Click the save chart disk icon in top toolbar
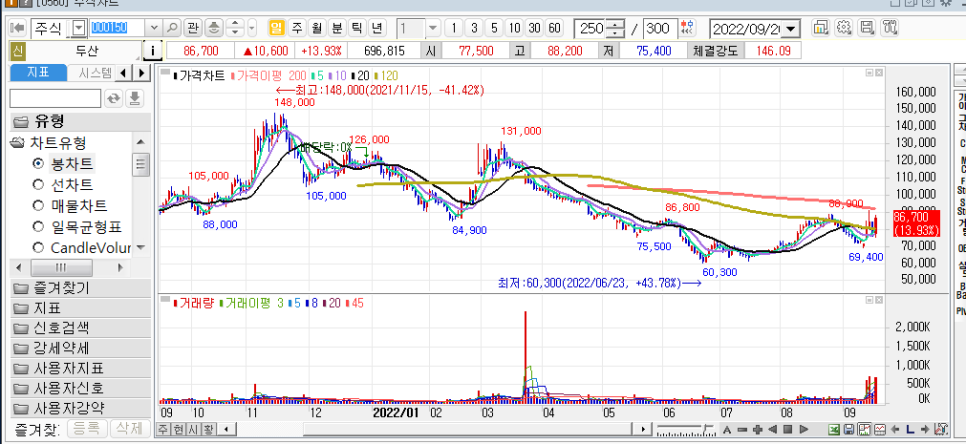The width and height of the screenshot is (966, 444). (867, 28)
